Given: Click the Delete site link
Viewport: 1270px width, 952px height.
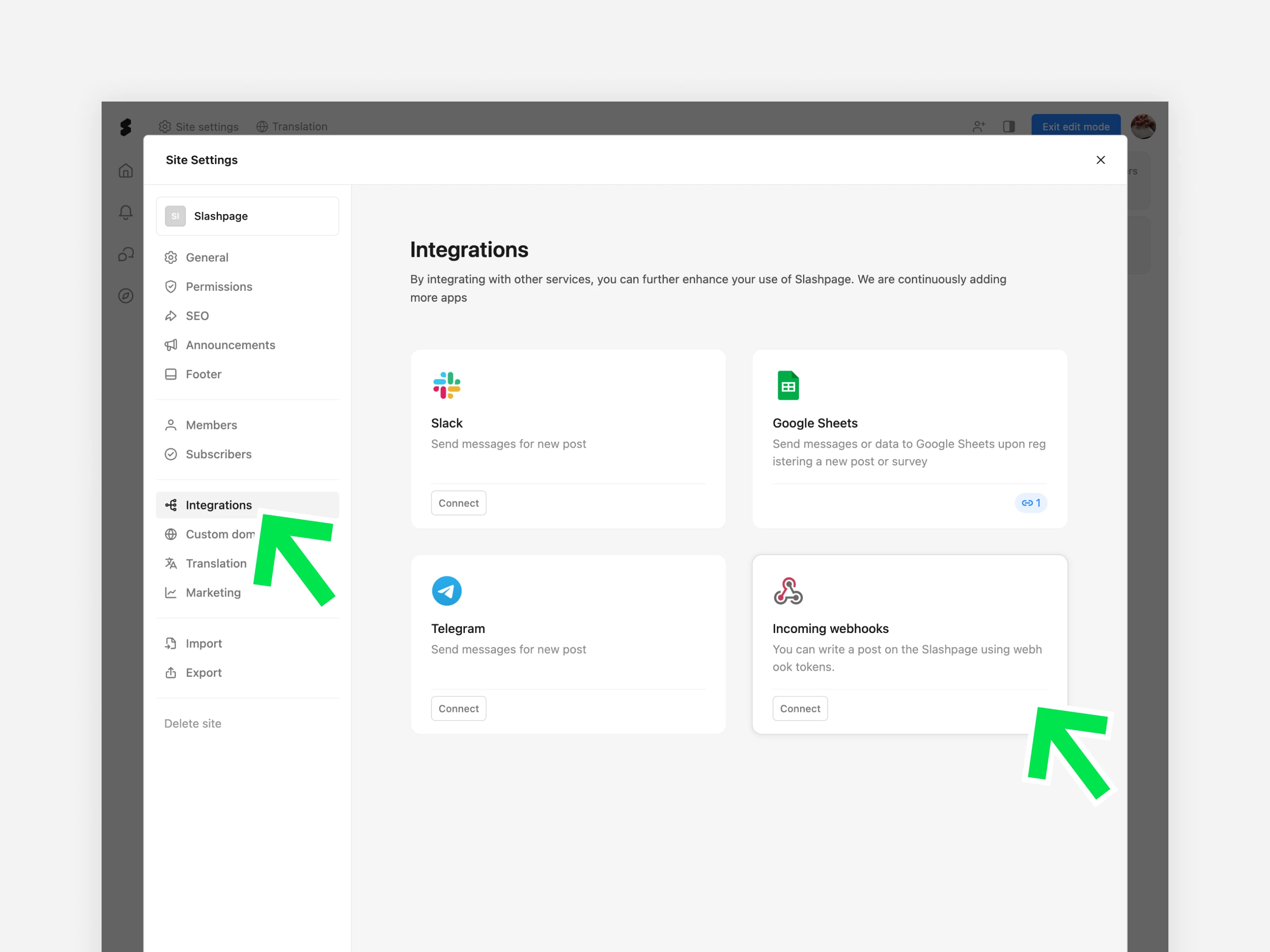Looking at the screenshot, I should (192, 724).
